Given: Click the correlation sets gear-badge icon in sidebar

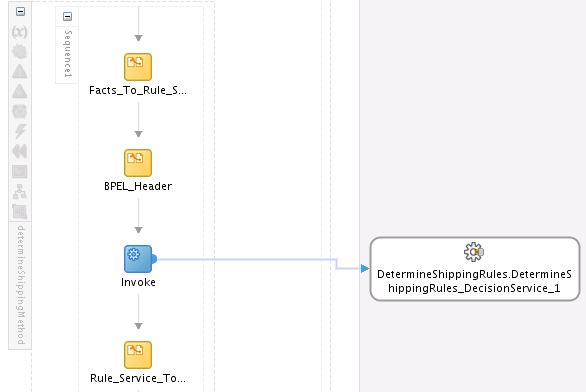Looking at the screenshot, I should [19, 52].
